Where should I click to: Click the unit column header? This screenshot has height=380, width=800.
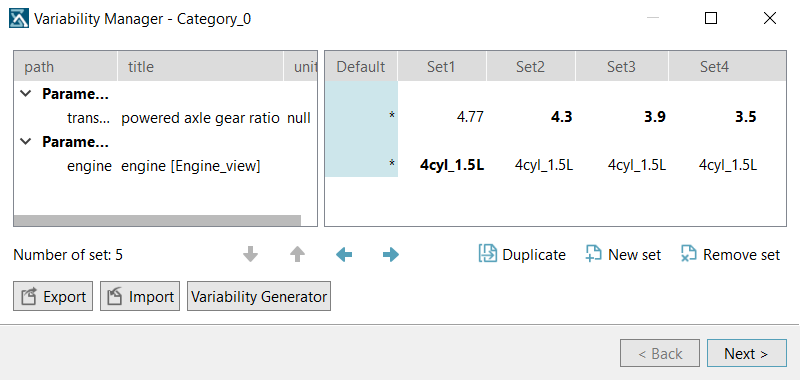[301, 66]
